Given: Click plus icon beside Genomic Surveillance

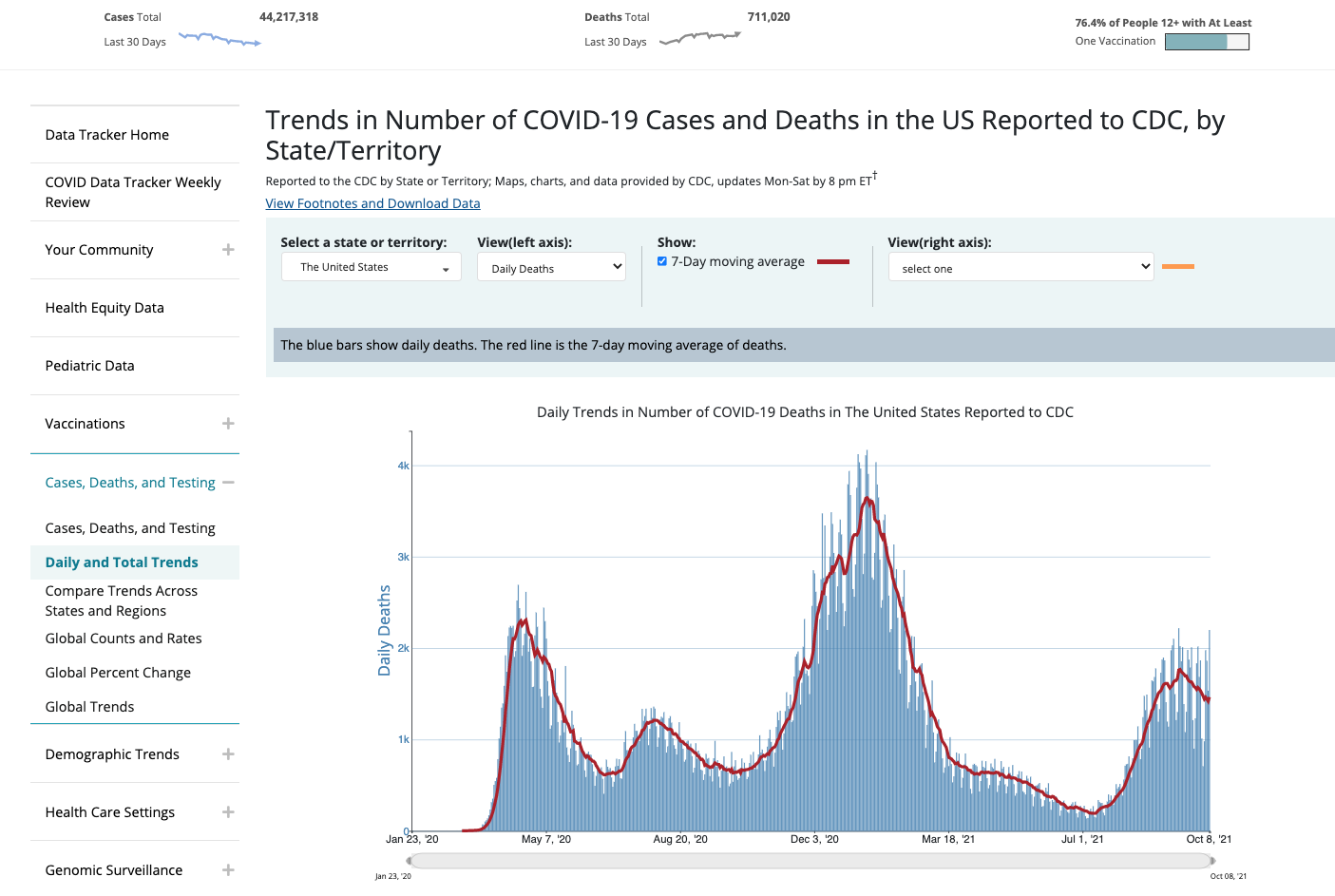Looking at the screenshot, I should tap(228, 869).
